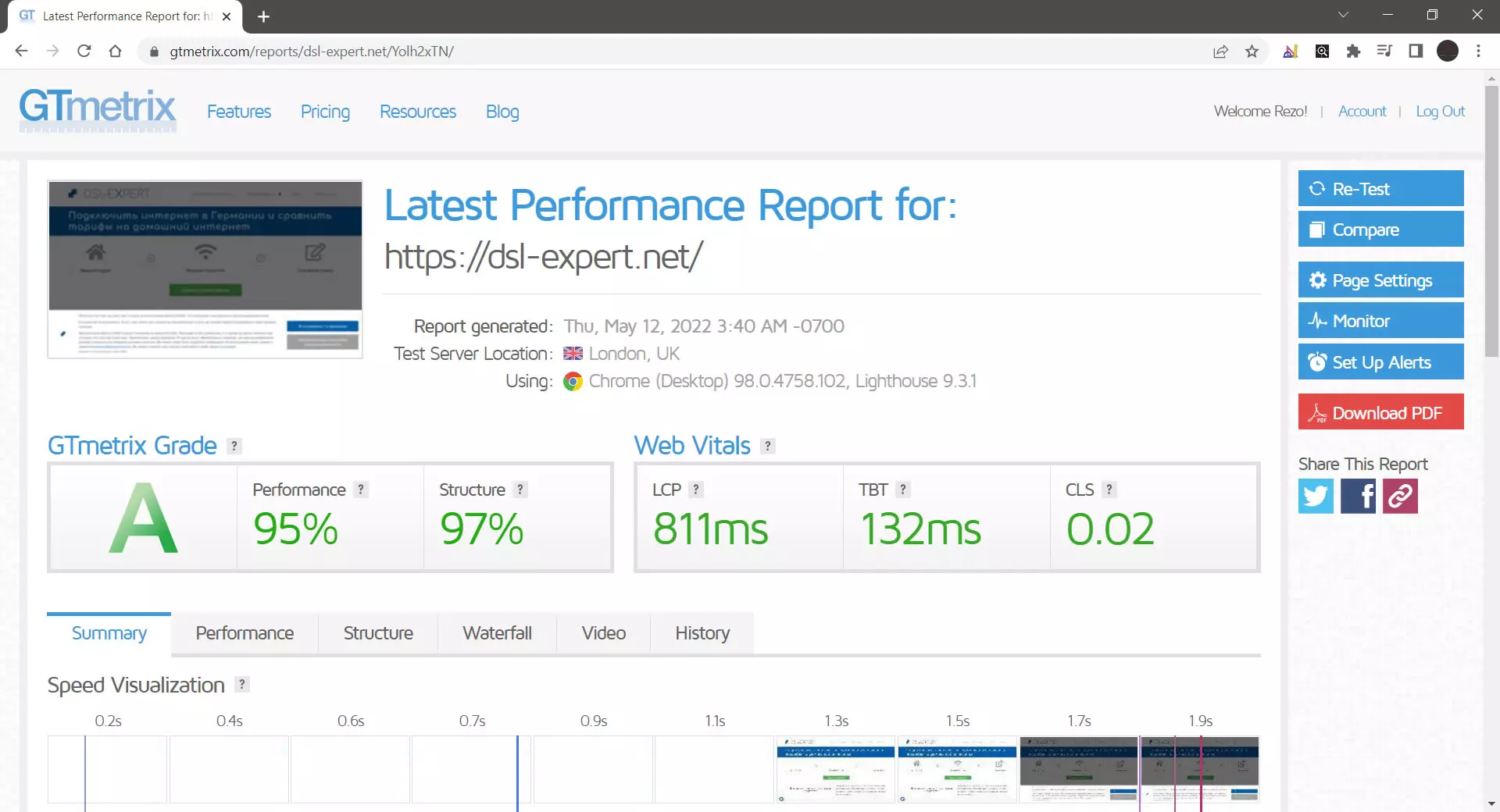Click the dsl-expert.net page screenshot thumbnail

coord(205,269)
